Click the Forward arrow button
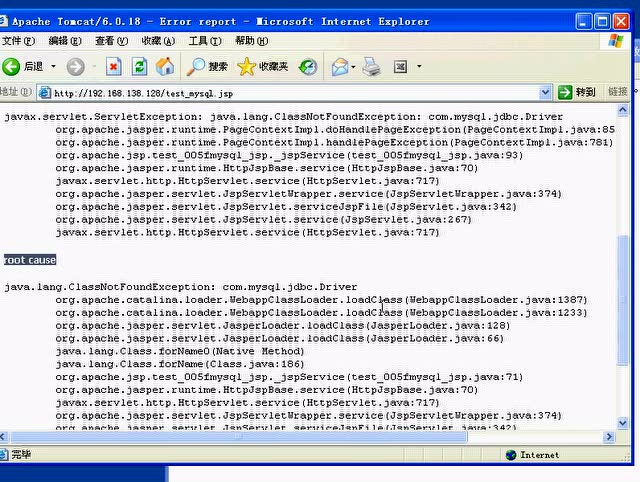 [x=76, y=67]
